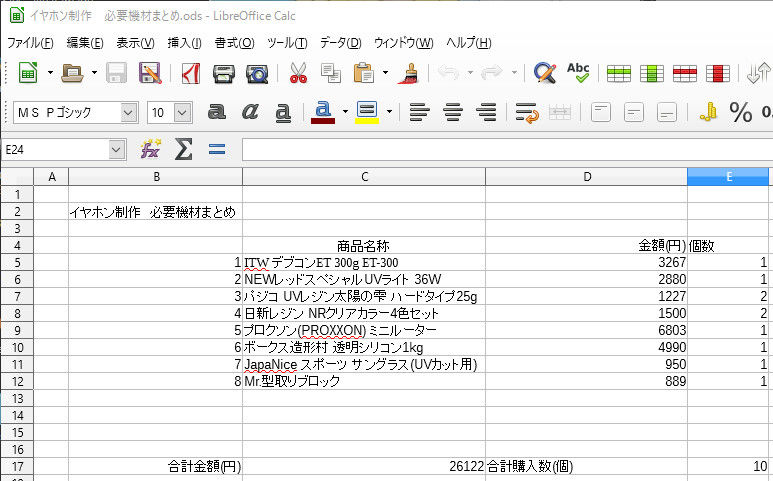Toggle Underline formatting
This screenshot has width=773, height=481.
283,113
